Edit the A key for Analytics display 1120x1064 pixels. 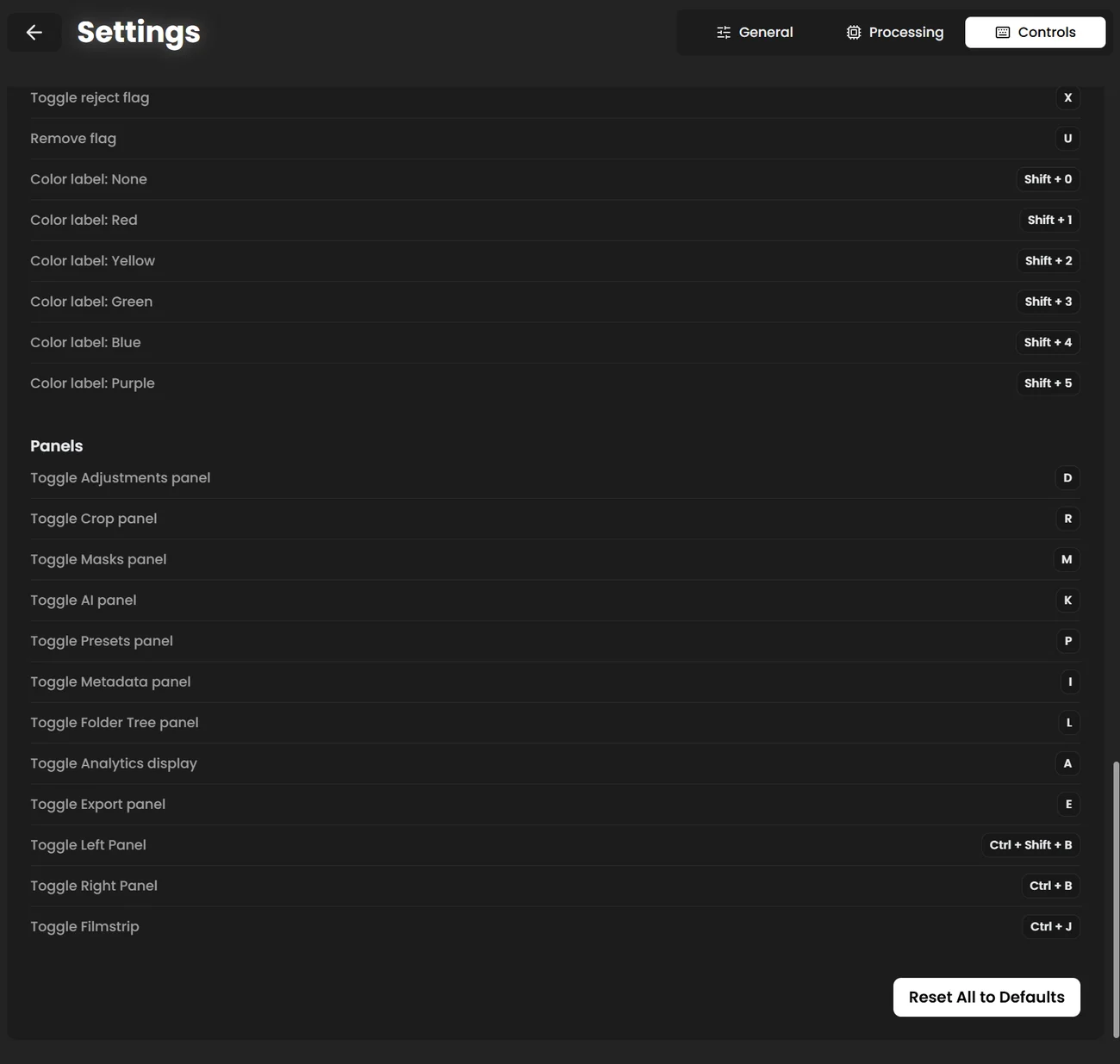(x=1067, y=763)
